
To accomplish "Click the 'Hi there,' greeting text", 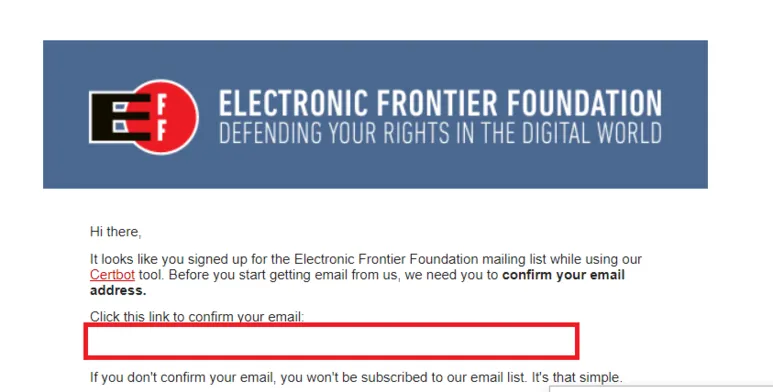I will tap(115, 232).
